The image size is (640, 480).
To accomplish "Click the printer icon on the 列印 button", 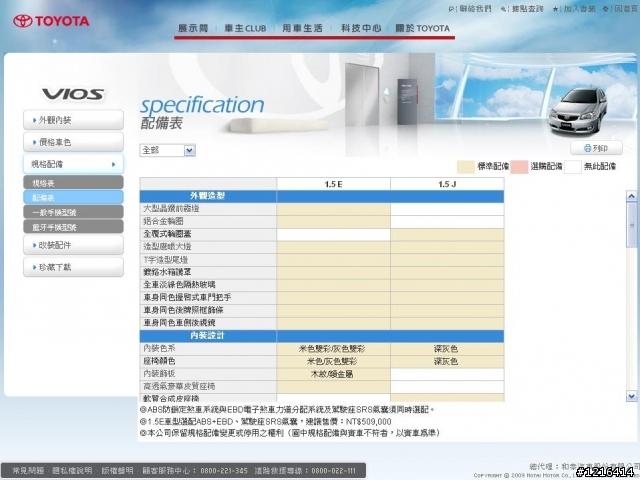I will click(587, 148).
